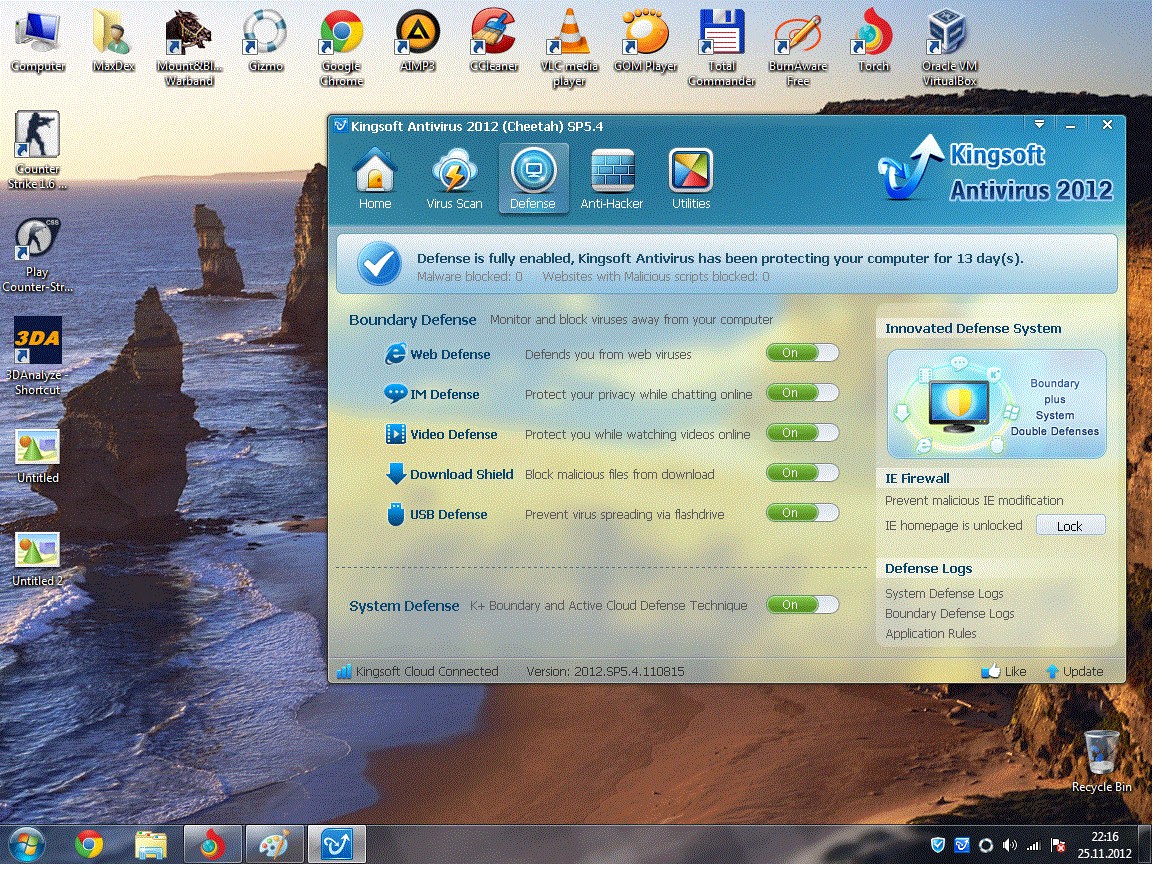Click the Kingsoft Antivirus taskbar button
This screenshot has width=1176, height=884.
click(x=336, y=845)
